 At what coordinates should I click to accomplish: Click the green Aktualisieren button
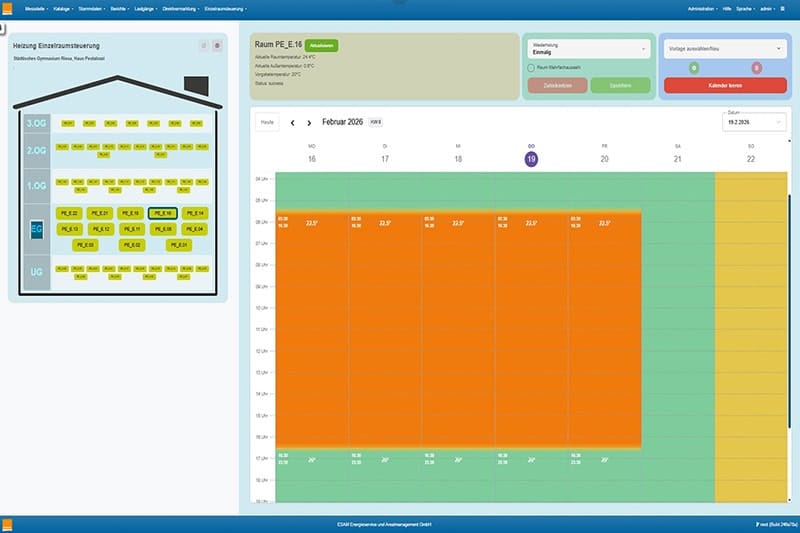(x=323, y=46)
